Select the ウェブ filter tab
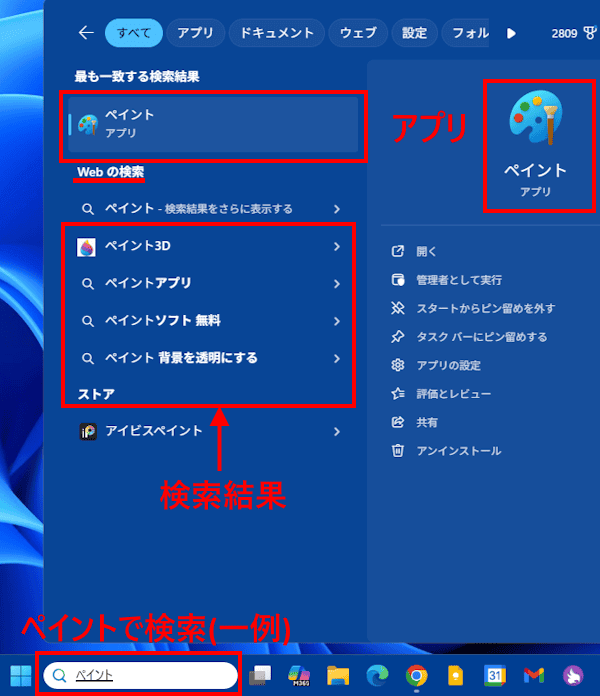This screenshot has width=600, height=696. (358, 33)
